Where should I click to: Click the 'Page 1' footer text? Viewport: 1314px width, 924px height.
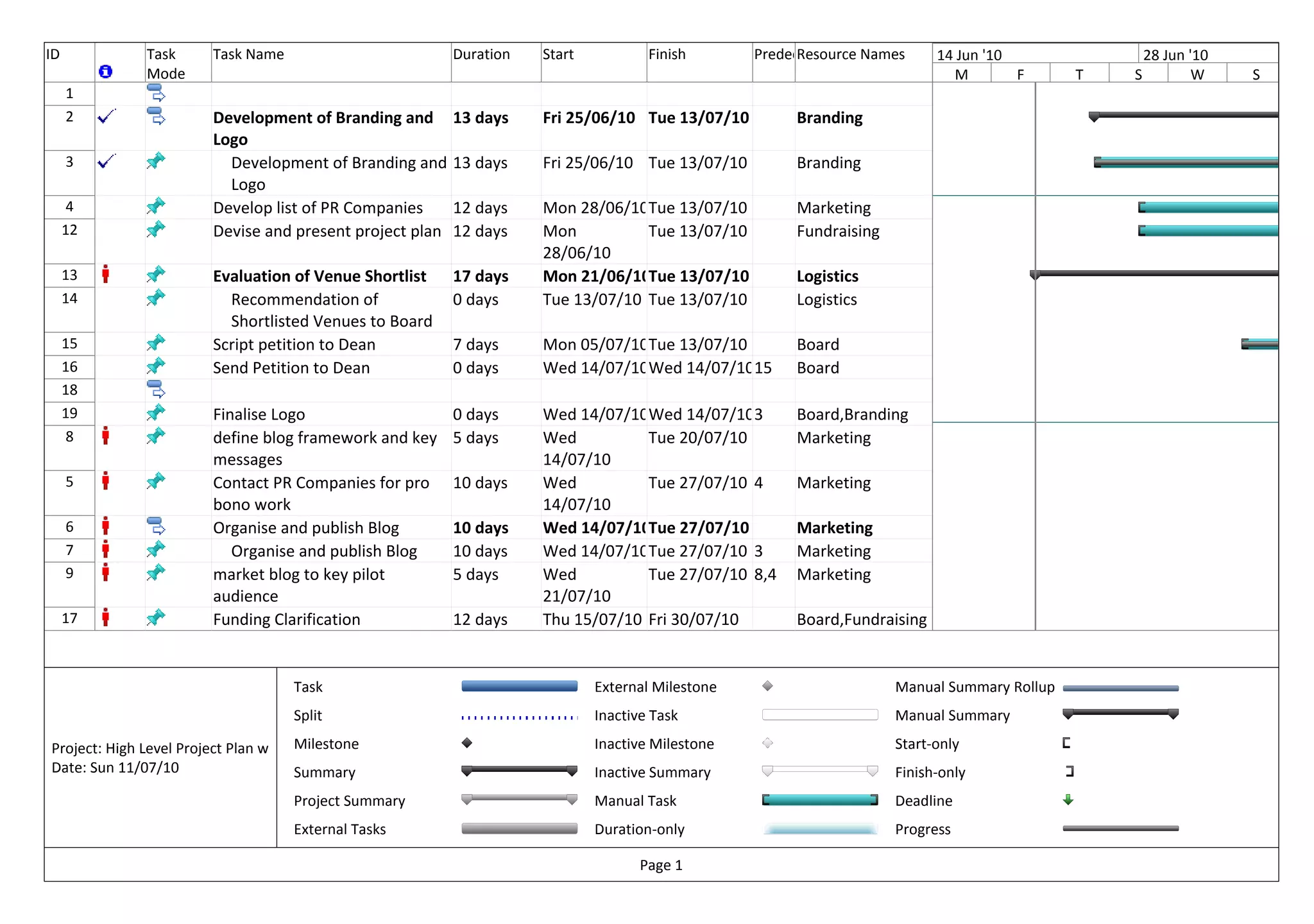pyautogui.click(x=661, y=866)
